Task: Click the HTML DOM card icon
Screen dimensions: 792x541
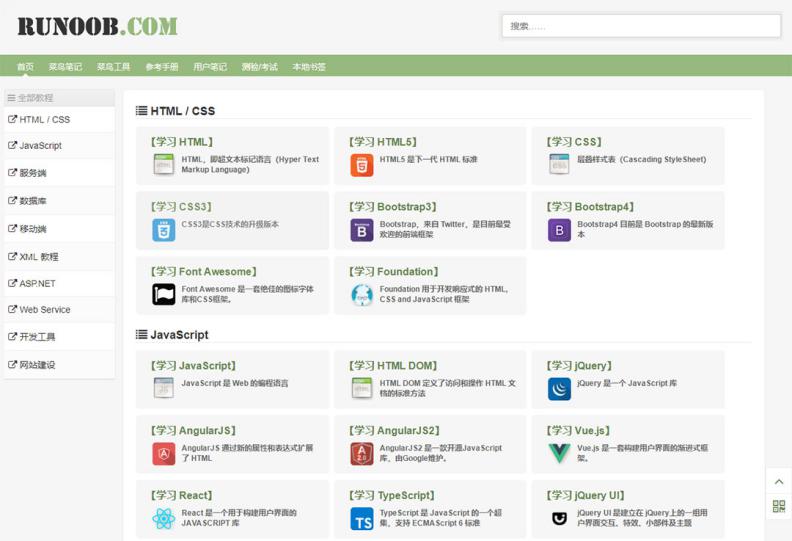Action: pos(362,388)
